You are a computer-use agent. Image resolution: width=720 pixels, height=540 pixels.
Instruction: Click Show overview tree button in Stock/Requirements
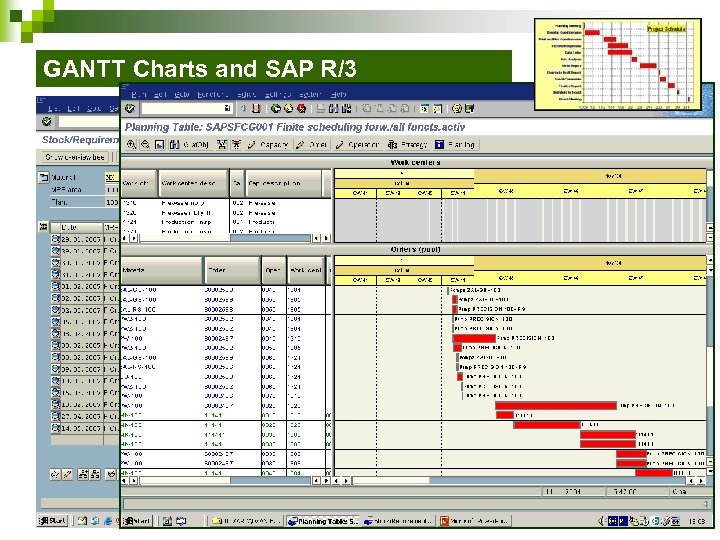pos(74,157)
